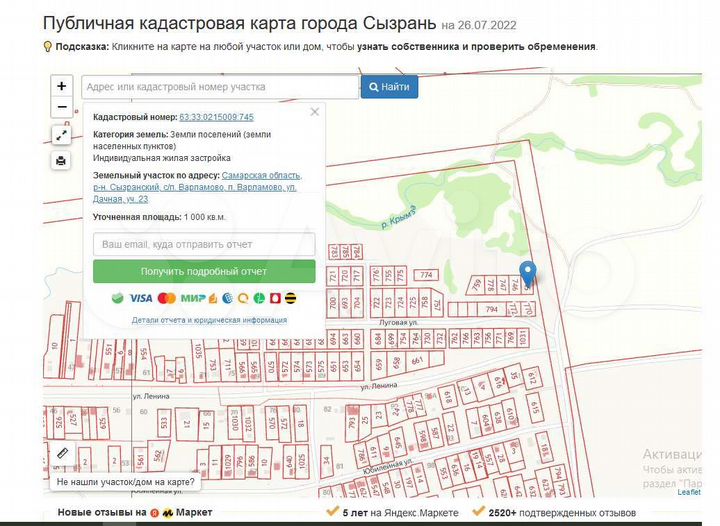Open Детали отчета и юридическая информация link
720x526 pixels.
pyautogui.click(x=209, y=320)
